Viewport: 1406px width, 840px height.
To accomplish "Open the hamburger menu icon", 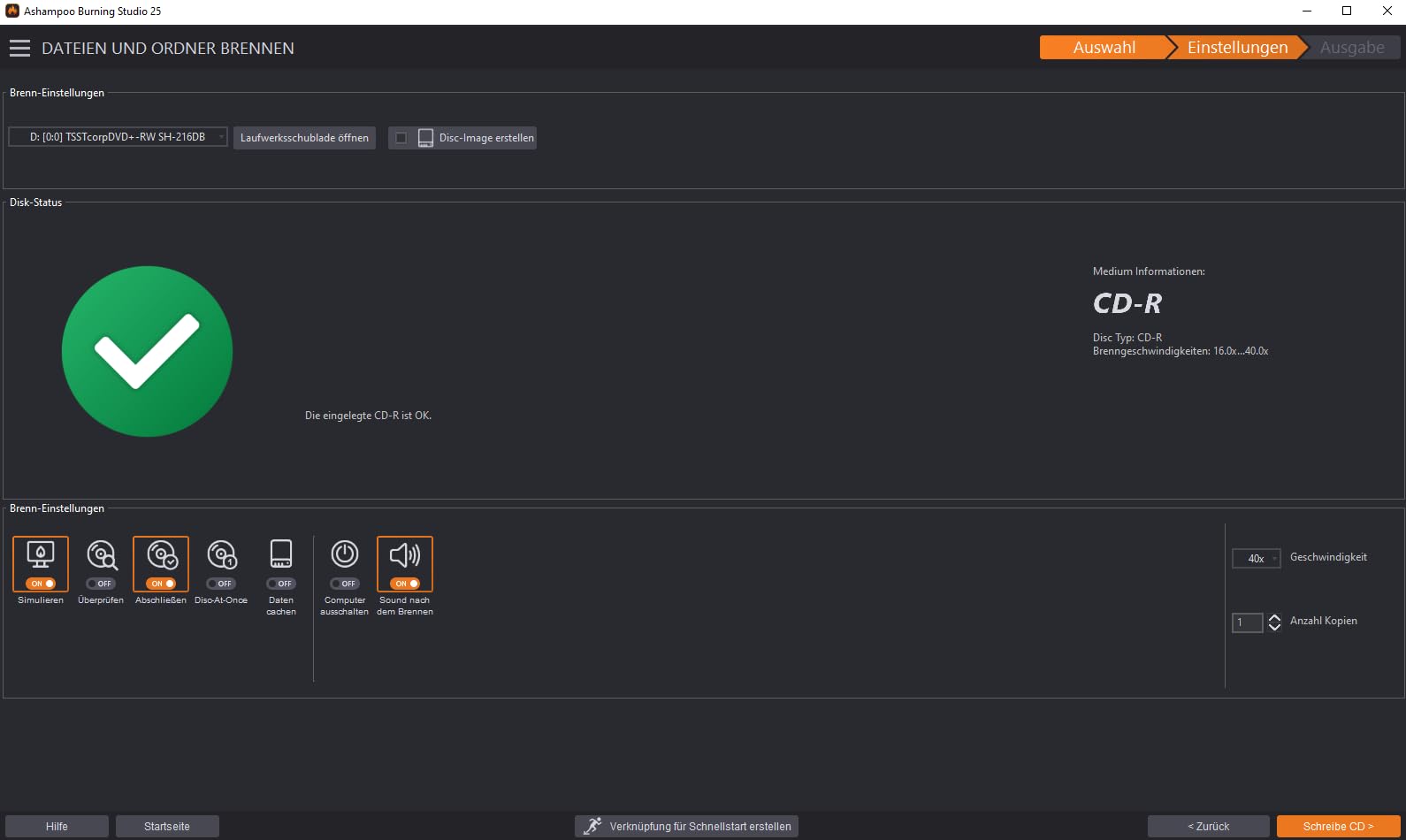I will pyautogui.click(x=19, y=48).
